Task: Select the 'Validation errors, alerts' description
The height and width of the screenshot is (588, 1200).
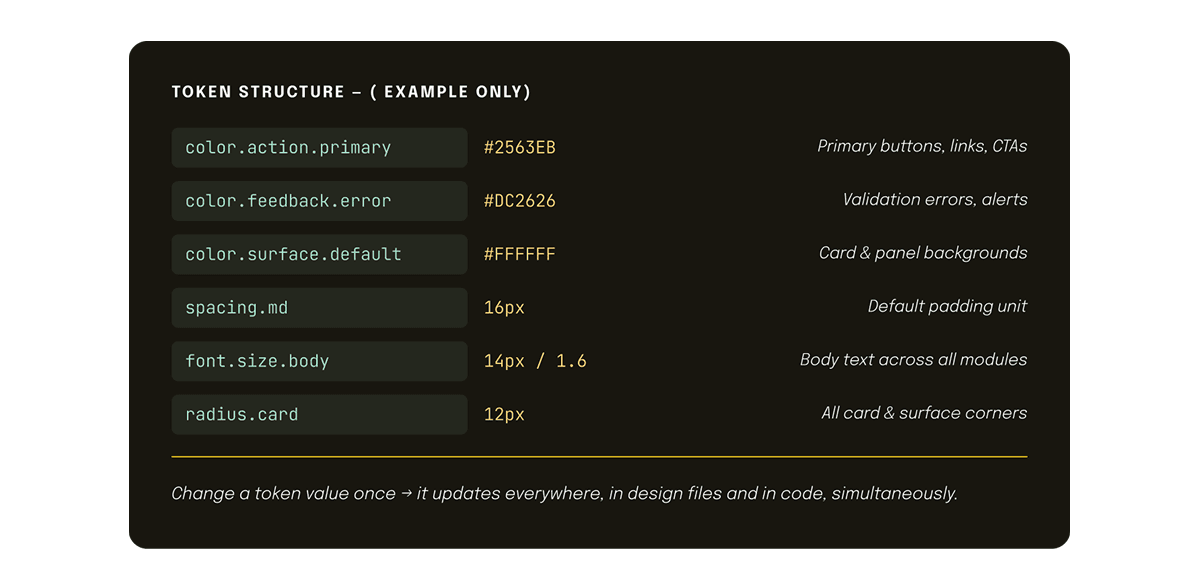Action: (934, 200)
